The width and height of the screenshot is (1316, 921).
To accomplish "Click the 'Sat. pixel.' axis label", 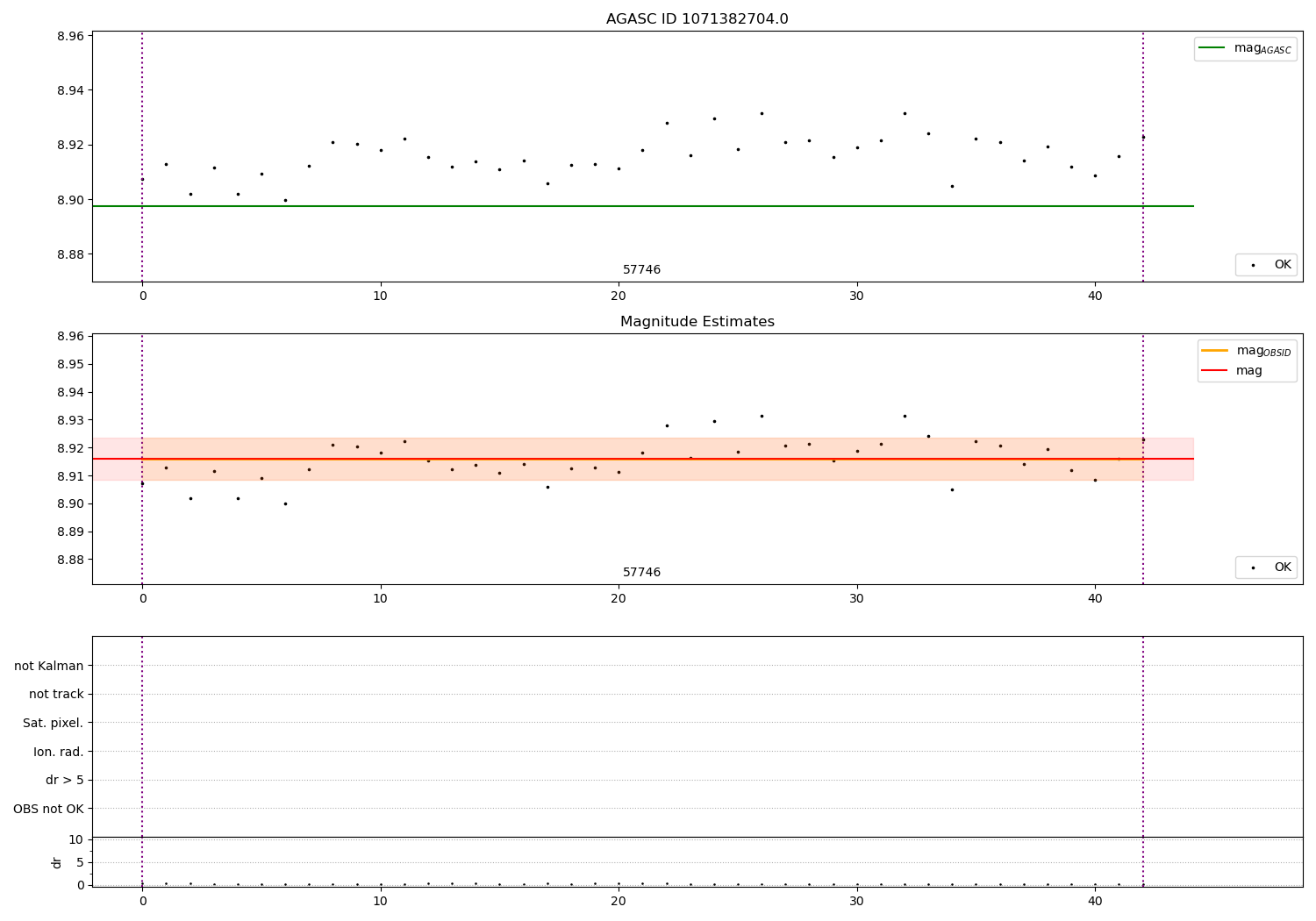I will click(54, 723).
